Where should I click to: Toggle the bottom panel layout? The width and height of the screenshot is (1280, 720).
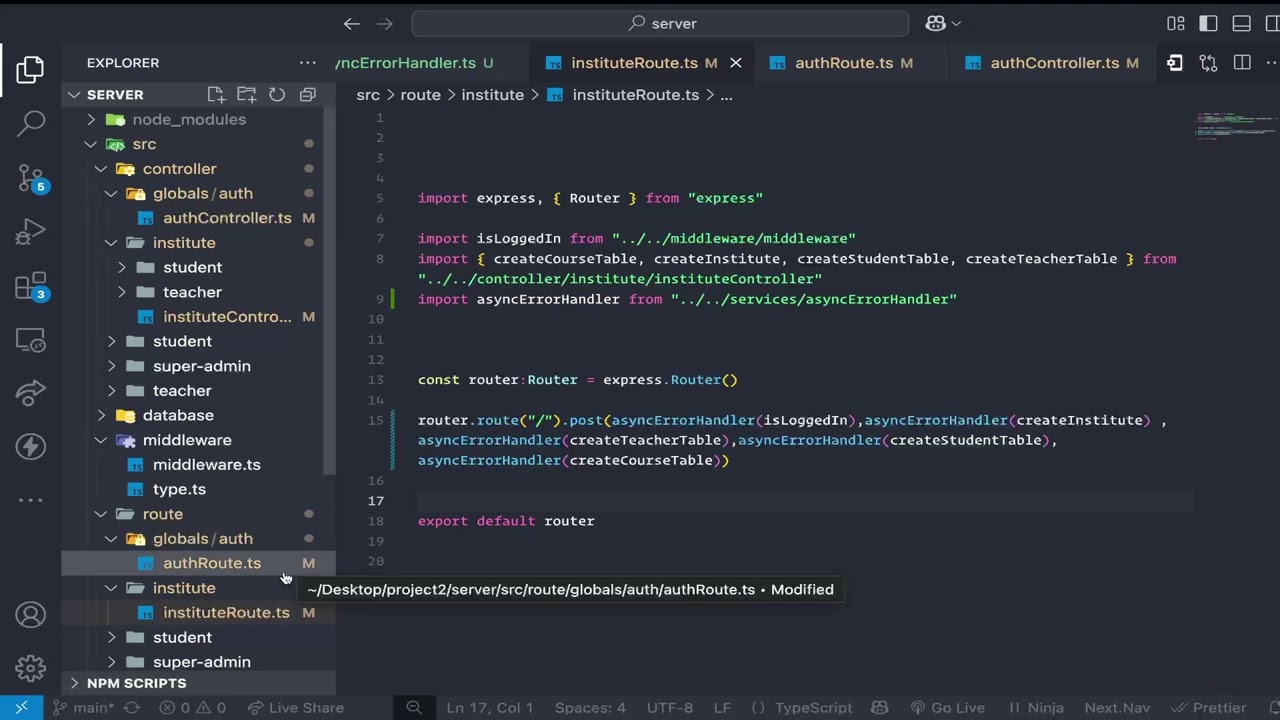pos(1242,23)
